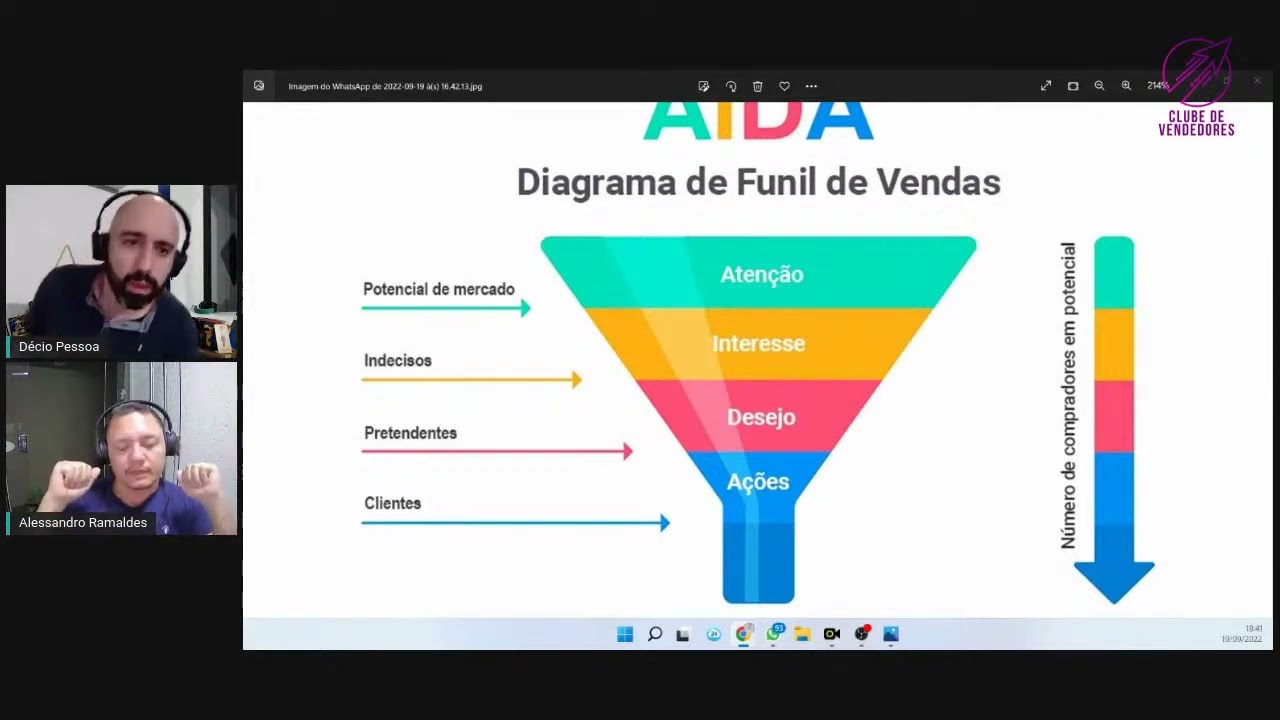
Task: Click the Interesse funnel layer
Action: pos(758,344)
